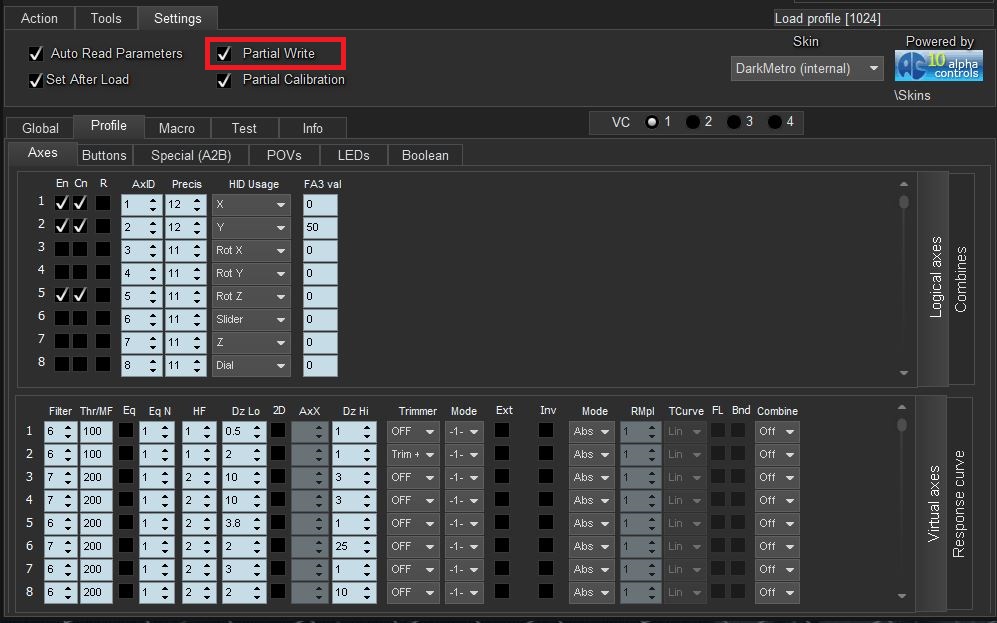Open the Tools menu tab
Image resolution: width=997 pixels, height=623 pixels.
pyautogui.click(x=106, y=18)
